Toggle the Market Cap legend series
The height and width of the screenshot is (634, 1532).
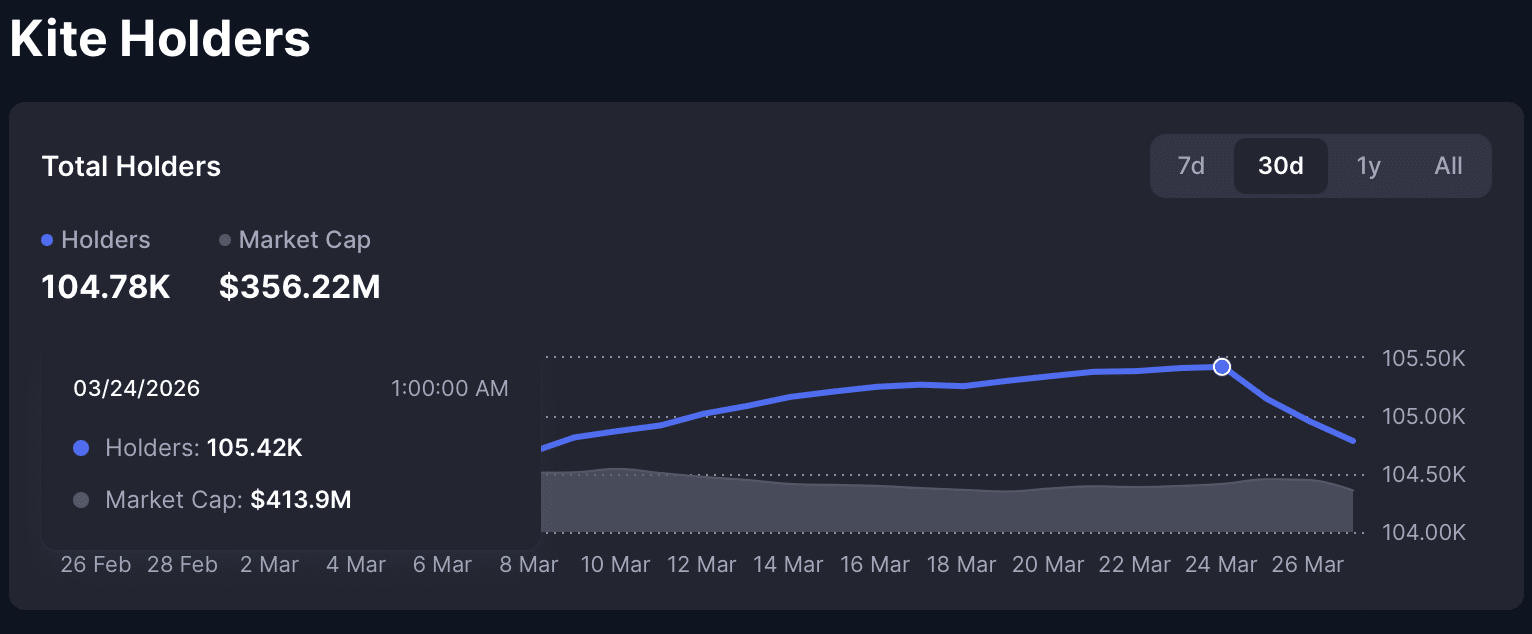point(304,240)
